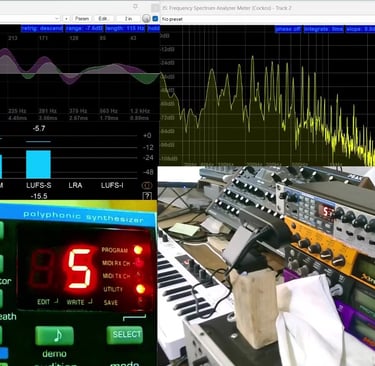Click the green music-note demo button
The width and height of the screenshot is (375, 366).
[55, 336]
